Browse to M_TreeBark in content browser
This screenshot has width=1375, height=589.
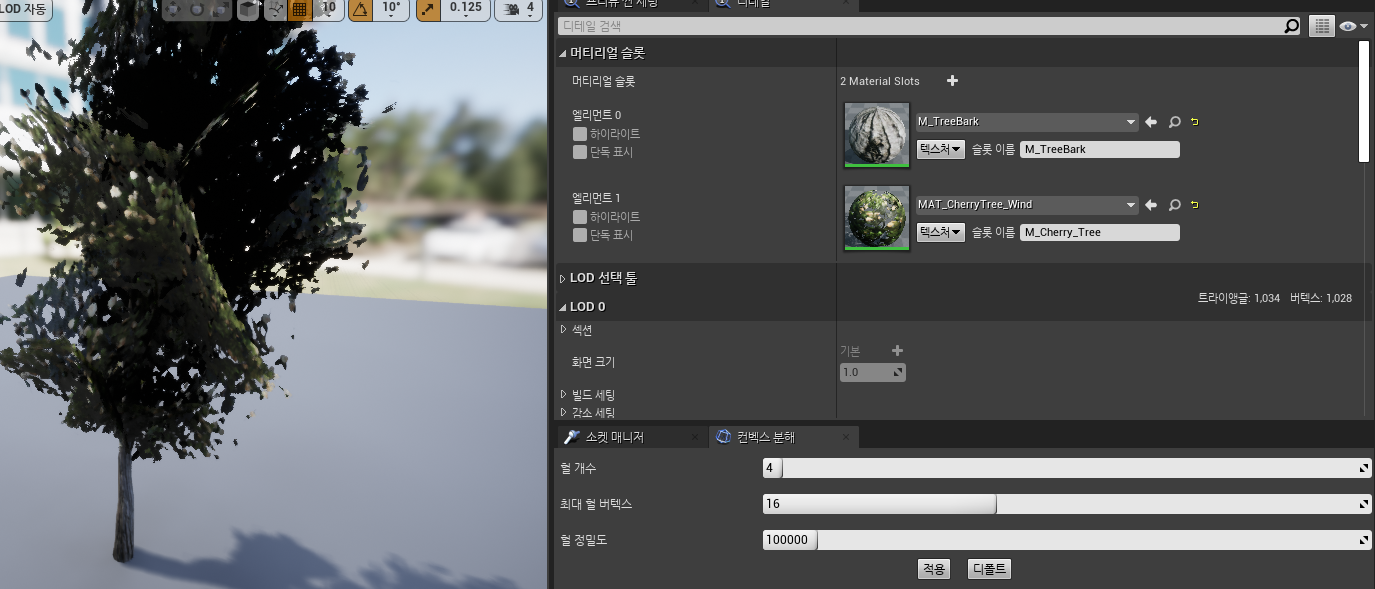1175,122
